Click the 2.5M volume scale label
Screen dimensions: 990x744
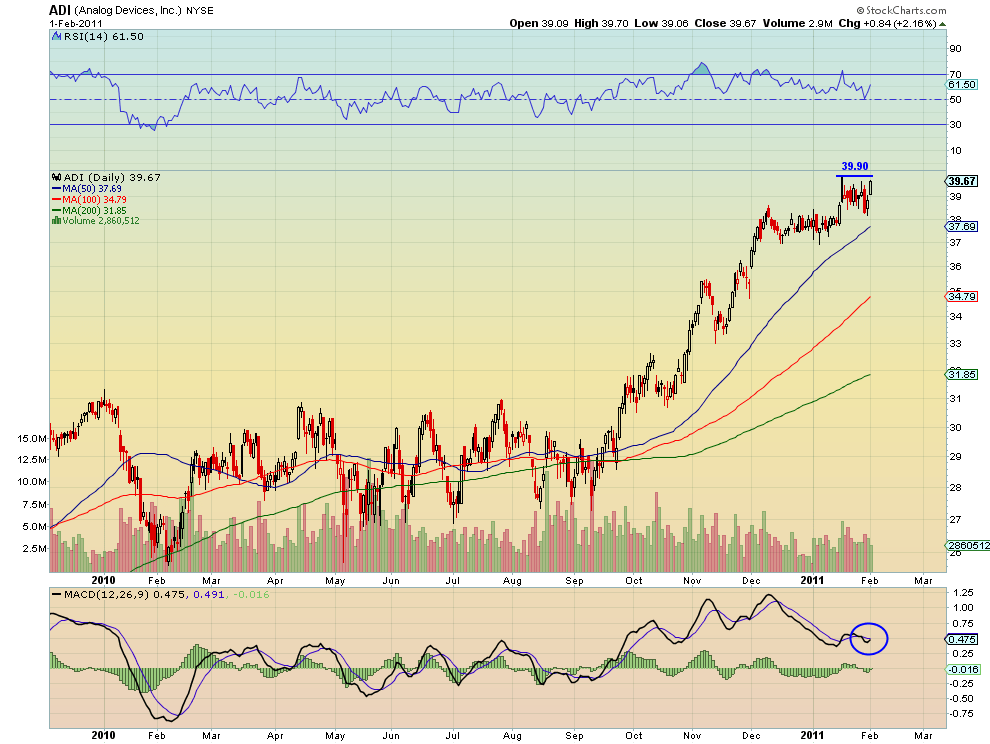coord(35,548)
